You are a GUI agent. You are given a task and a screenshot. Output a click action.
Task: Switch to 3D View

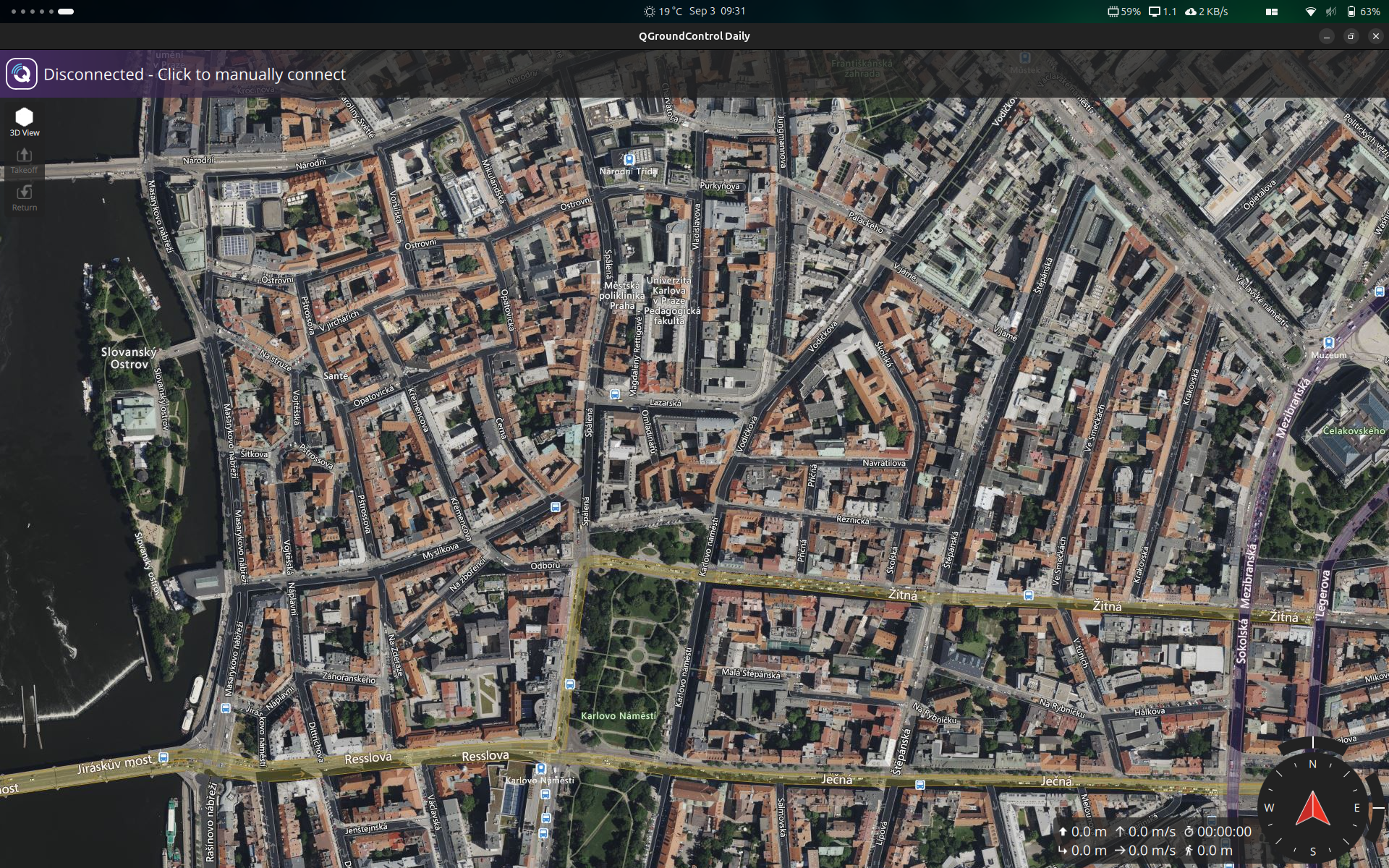coord(25,122)
